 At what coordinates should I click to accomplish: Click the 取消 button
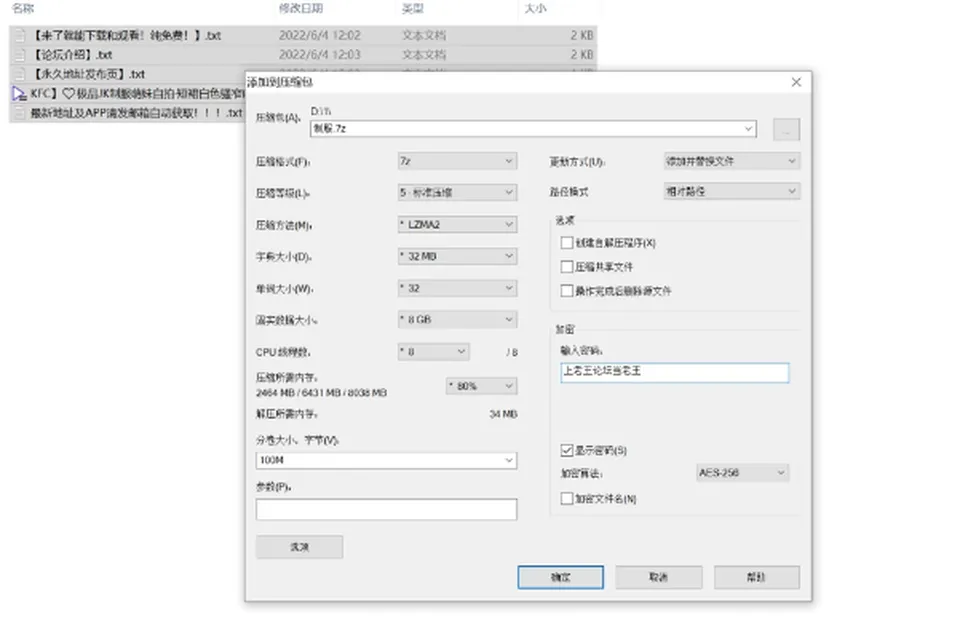coord(659,577)
